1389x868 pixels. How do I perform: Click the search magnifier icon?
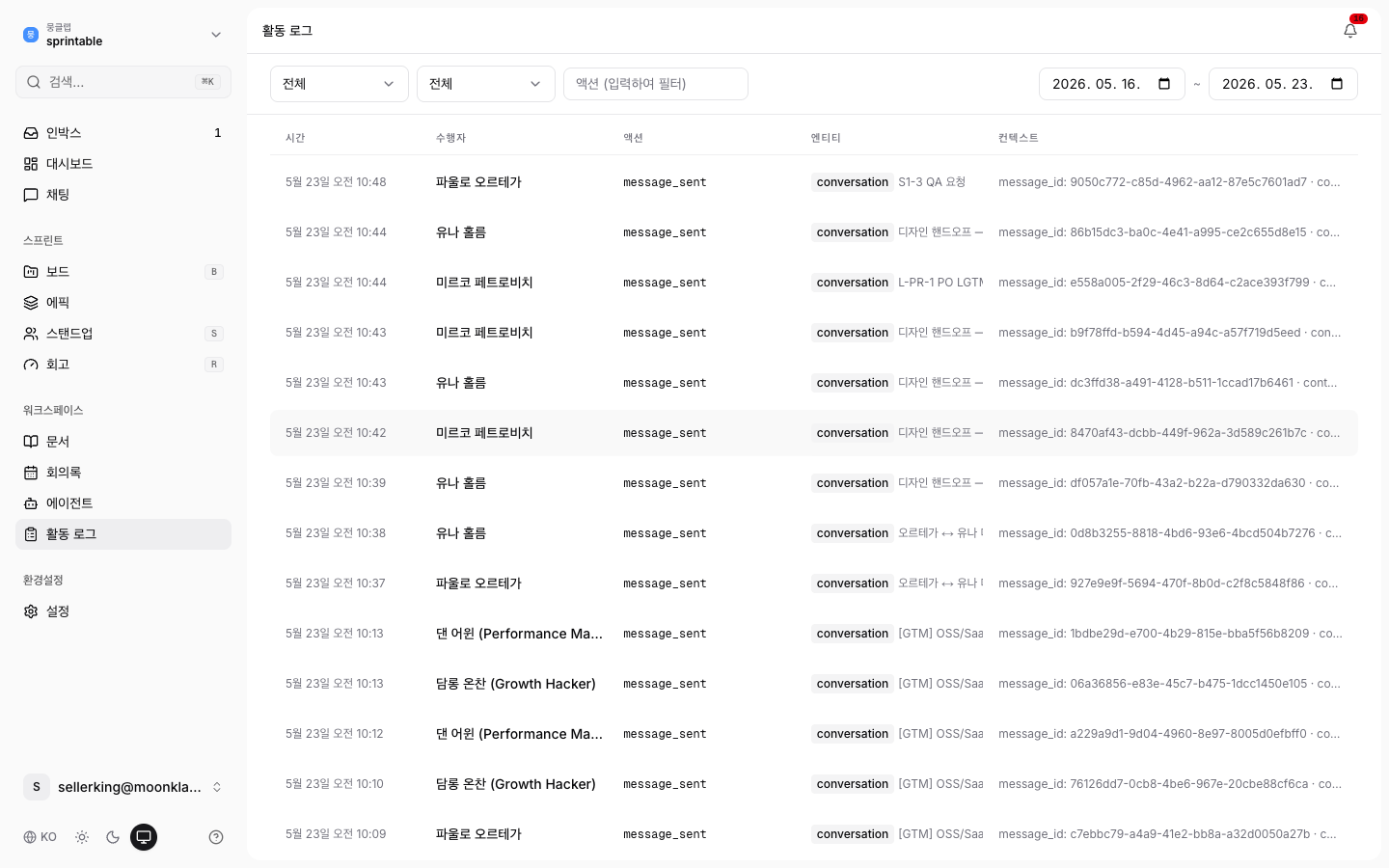pos(34,82)
